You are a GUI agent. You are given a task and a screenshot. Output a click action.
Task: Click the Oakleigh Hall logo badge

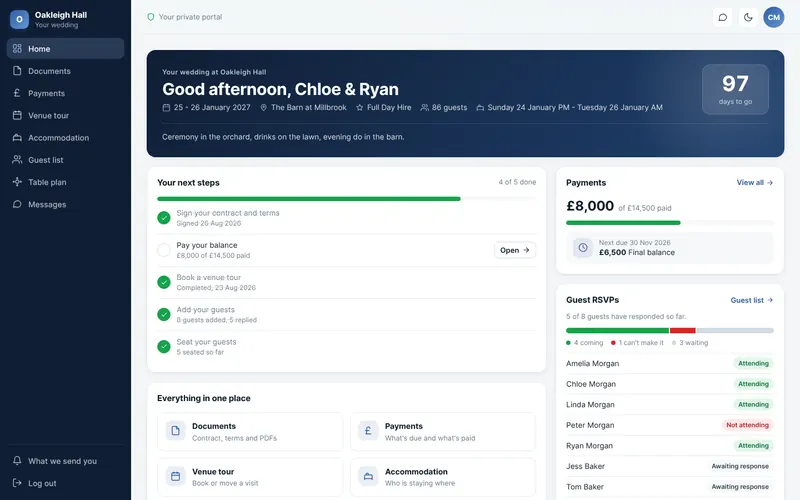19,19
